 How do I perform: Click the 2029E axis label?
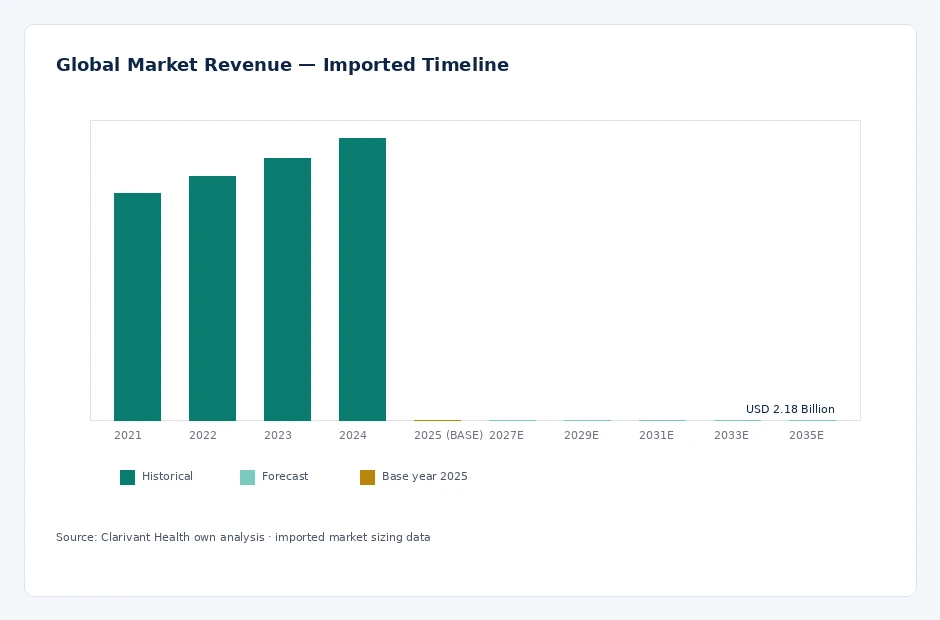point(582,435)
